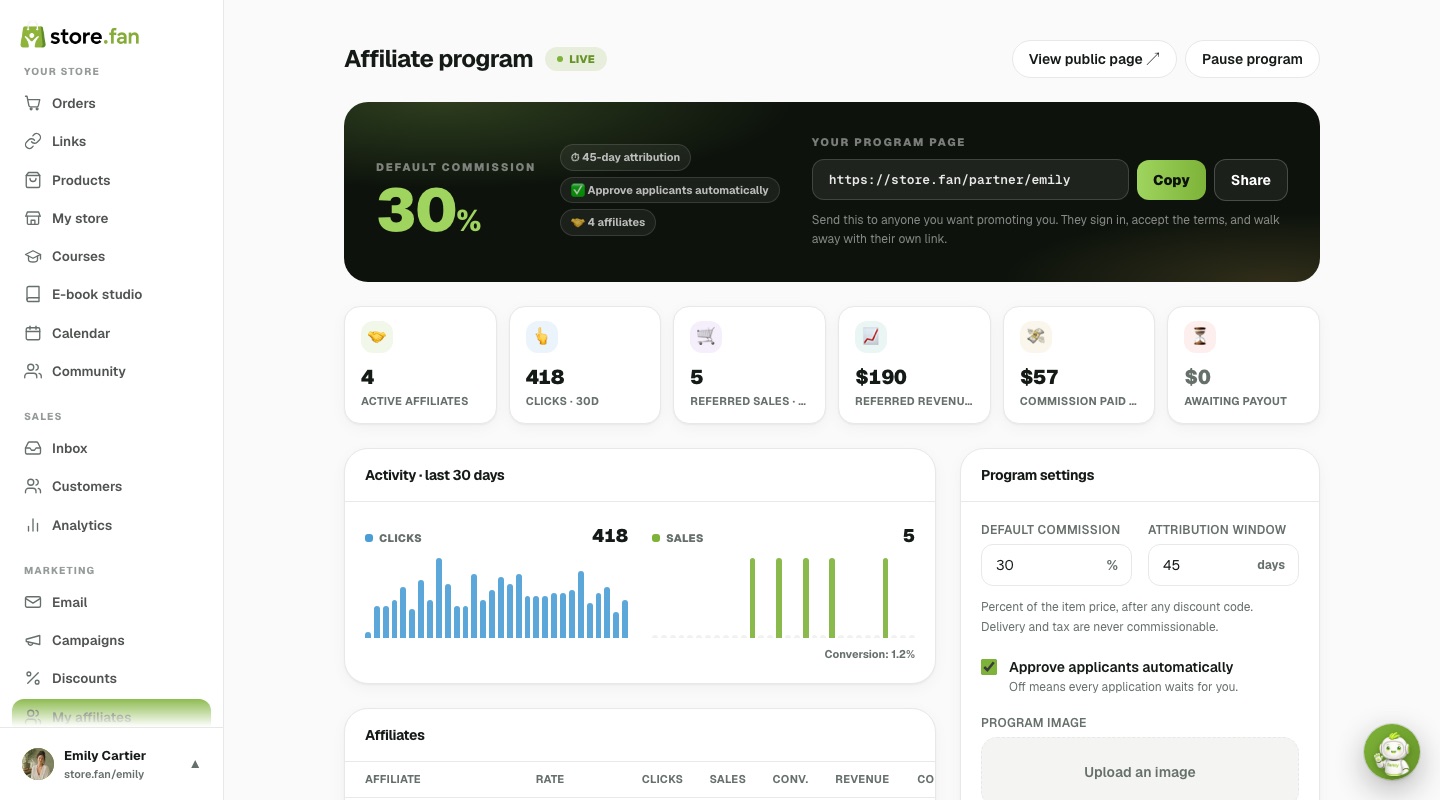Click the Calendar icon in sidebar
The height and width of the screenshot is (800, 1440).
pos(33,333)
